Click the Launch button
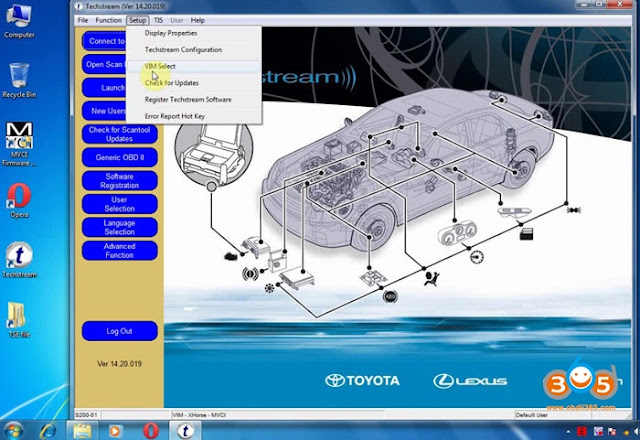Image resolution: width=640 pixels, height=440 pixels. (104, 88)
